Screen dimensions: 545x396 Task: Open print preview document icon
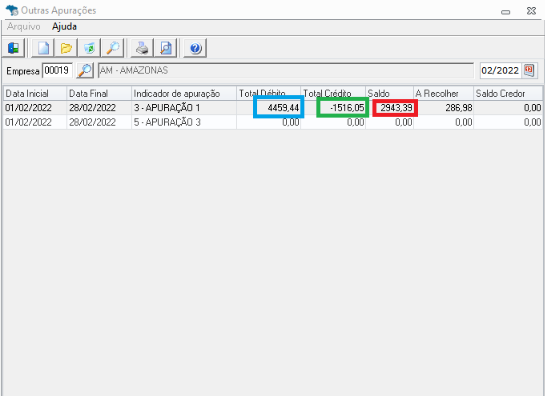(166, 48)
